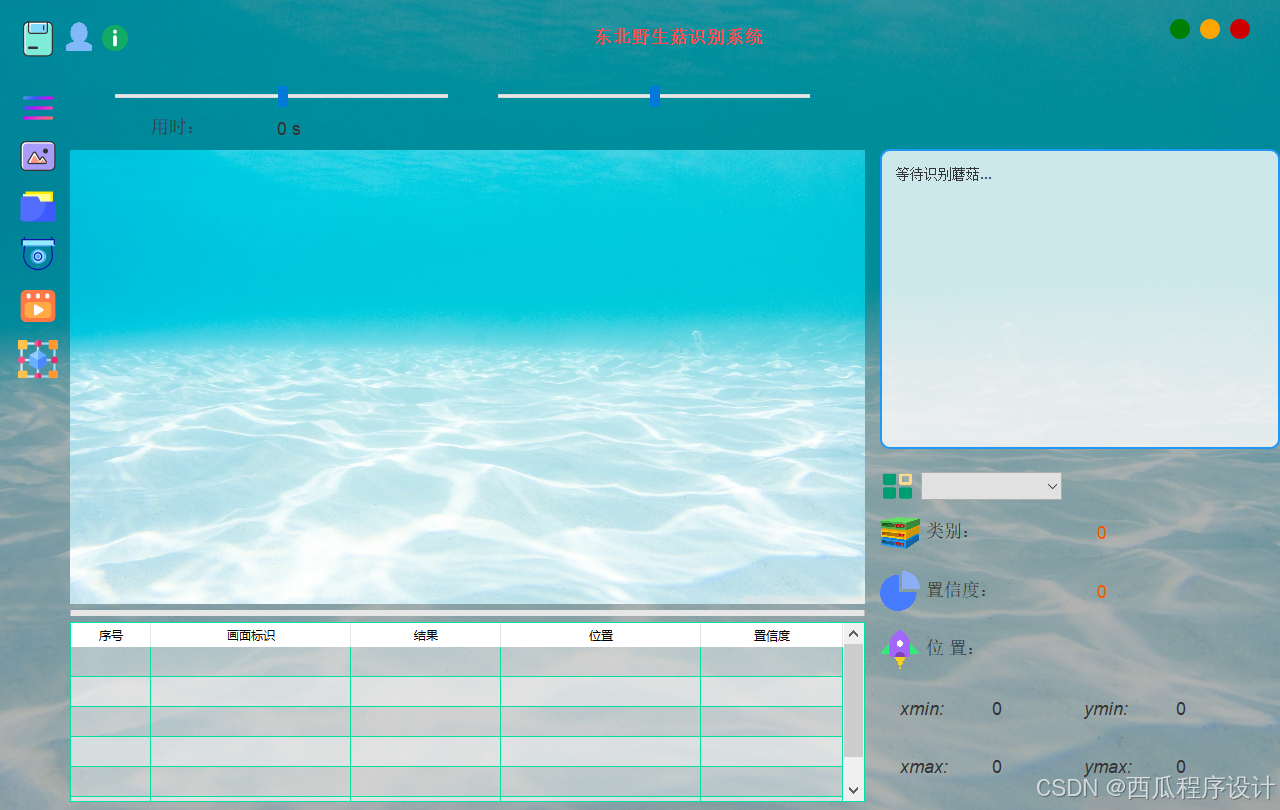
Task: Click the green info icon
Action: [115, 38]
